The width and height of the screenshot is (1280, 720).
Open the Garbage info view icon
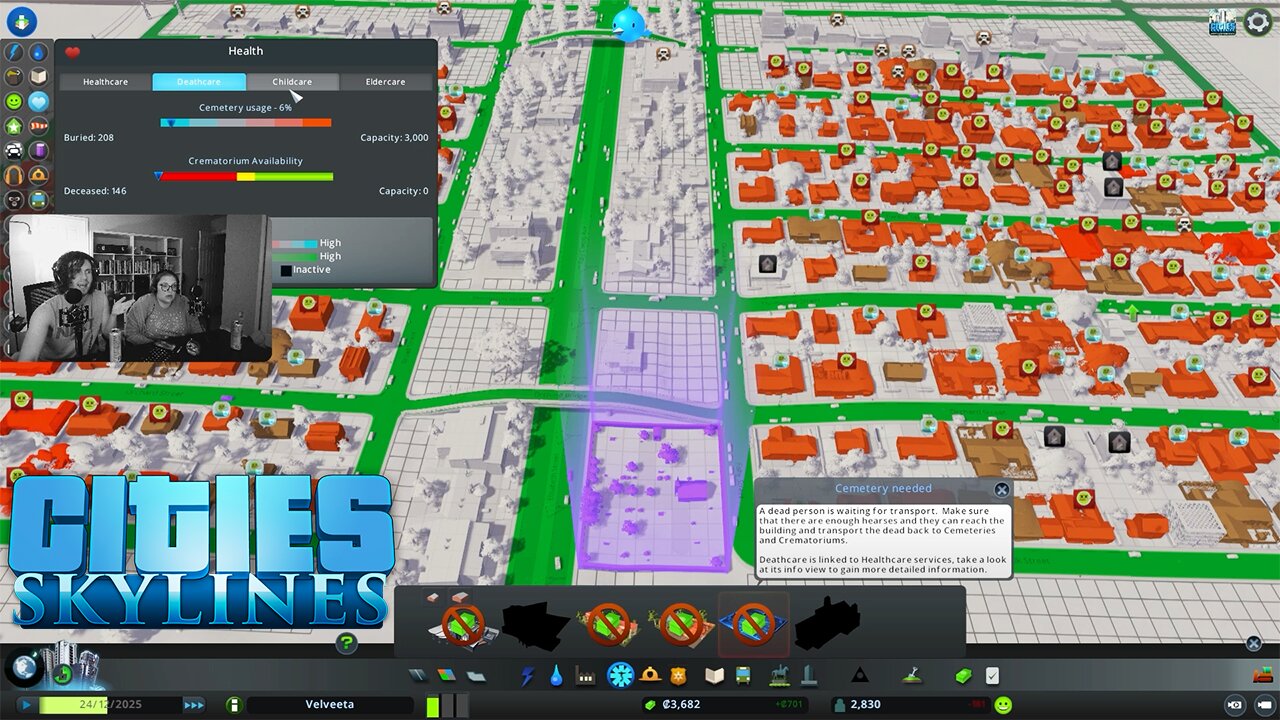(x=14, y=77)
